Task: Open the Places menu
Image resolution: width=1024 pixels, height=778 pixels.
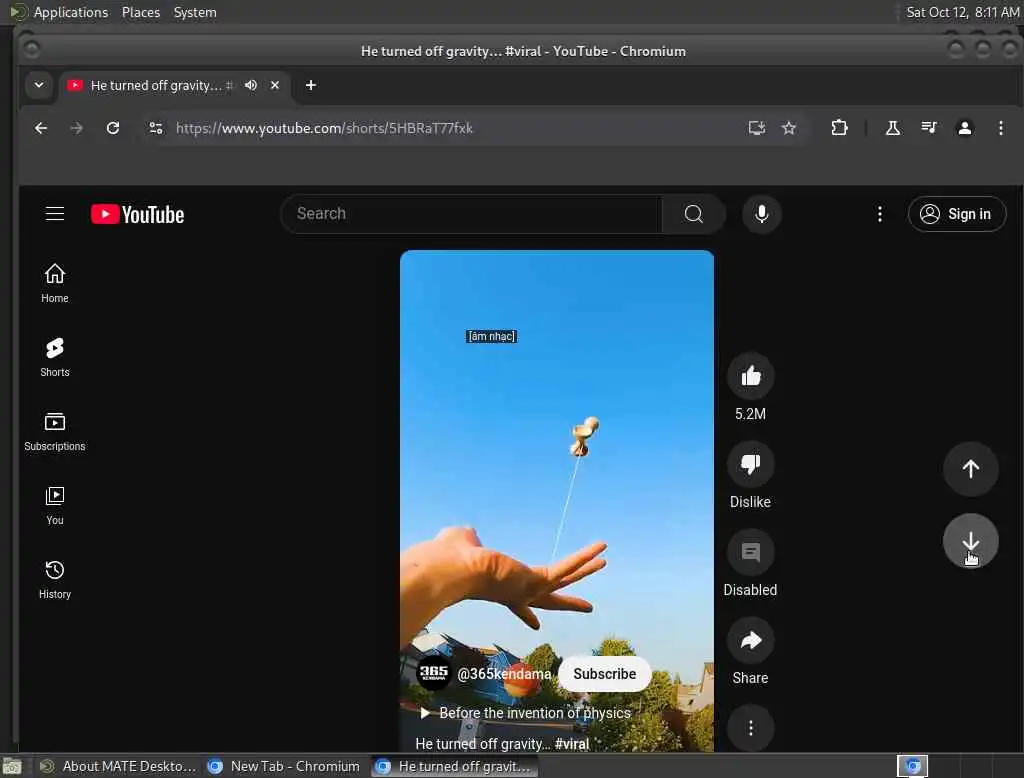Action: tap(140, 12)
